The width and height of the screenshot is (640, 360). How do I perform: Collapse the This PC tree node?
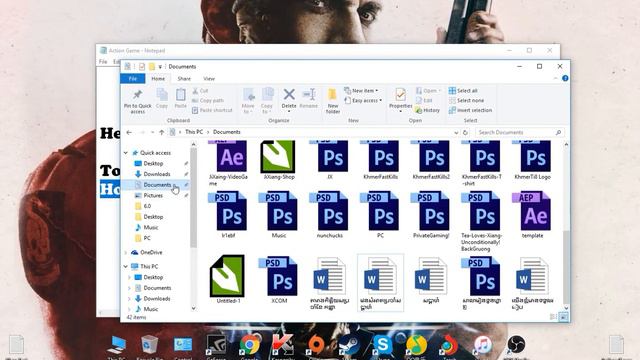pyautogui.click(x=126, y=267)
